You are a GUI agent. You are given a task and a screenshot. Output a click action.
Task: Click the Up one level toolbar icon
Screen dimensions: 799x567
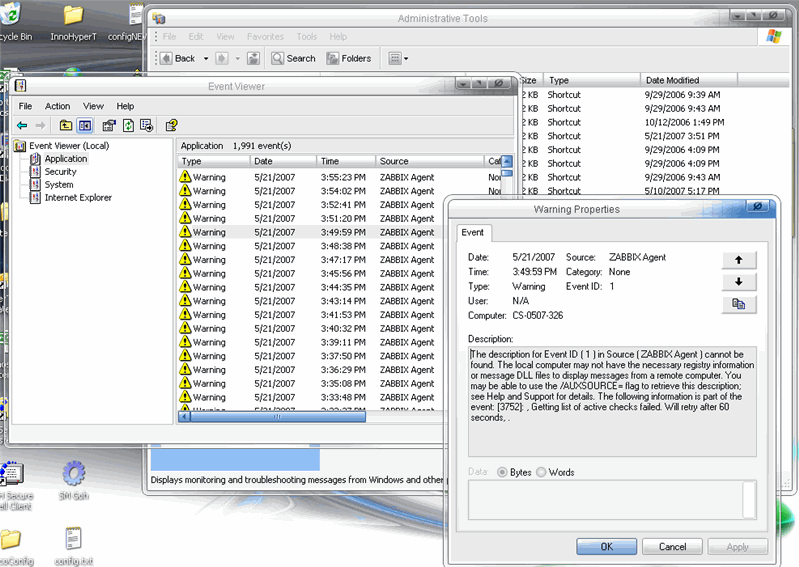(x=66, y=125)
